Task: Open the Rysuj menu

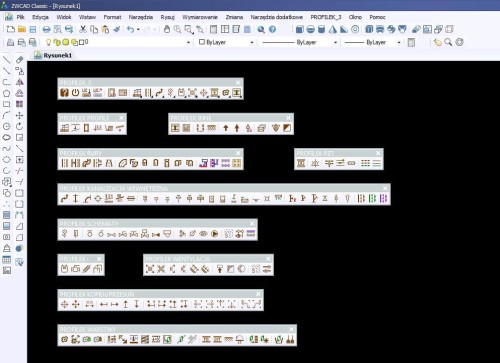Action: pyautogui.click(x=167, y=17)
